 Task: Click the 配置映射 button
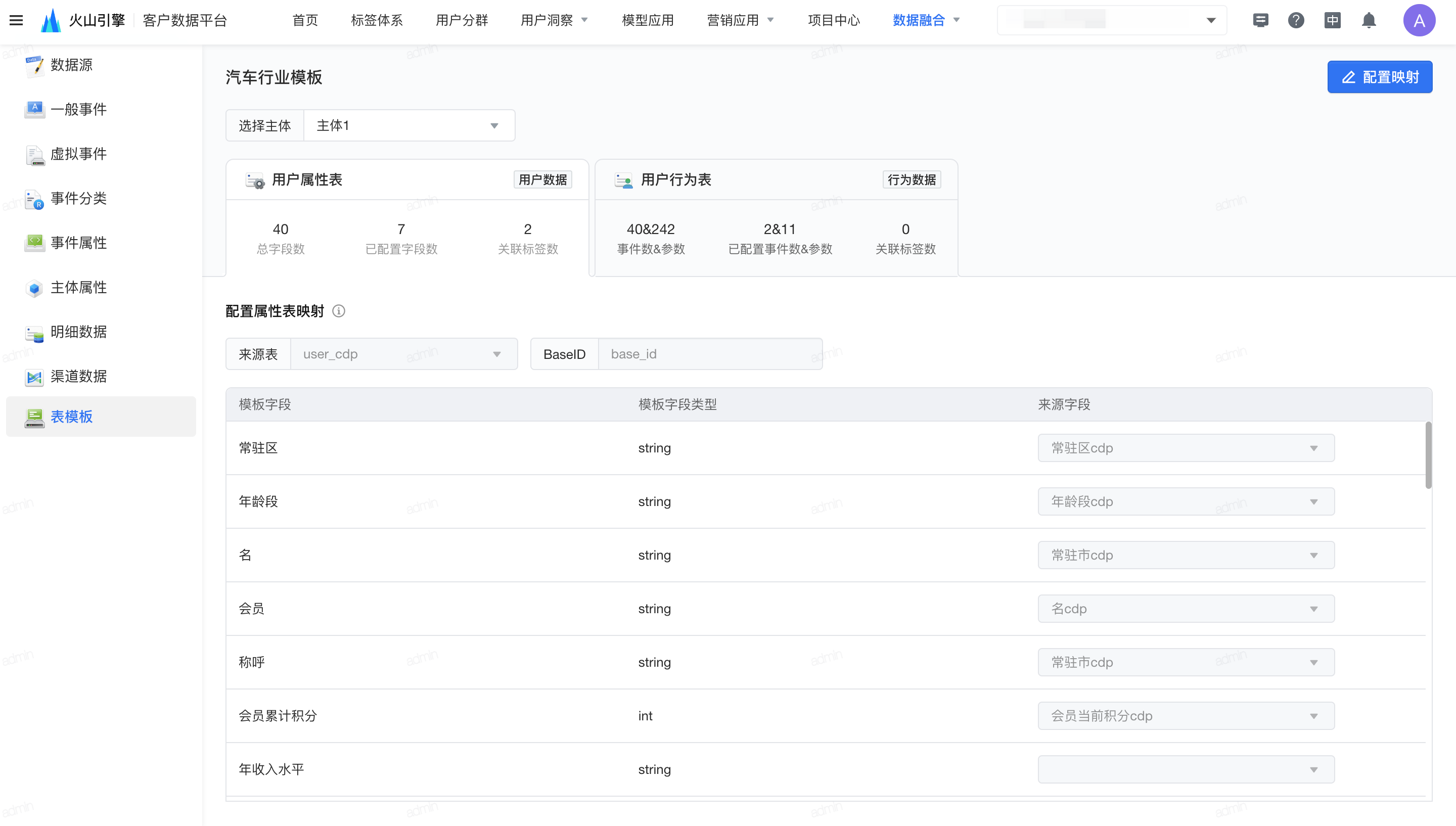[1380, 77]
